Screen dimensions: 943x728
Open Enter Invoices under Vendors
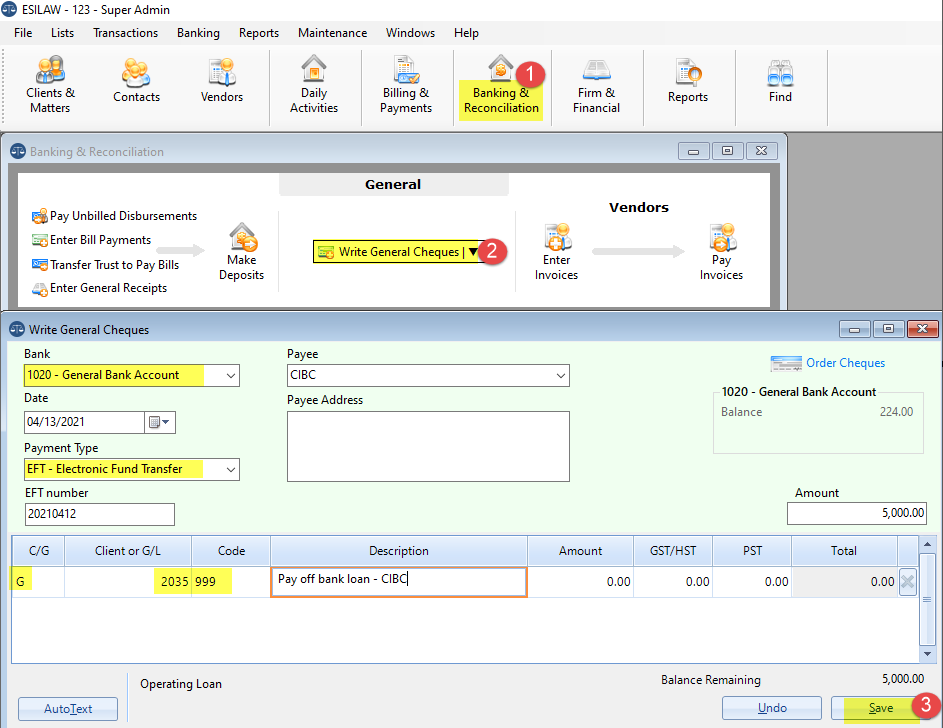click(556, 252)
